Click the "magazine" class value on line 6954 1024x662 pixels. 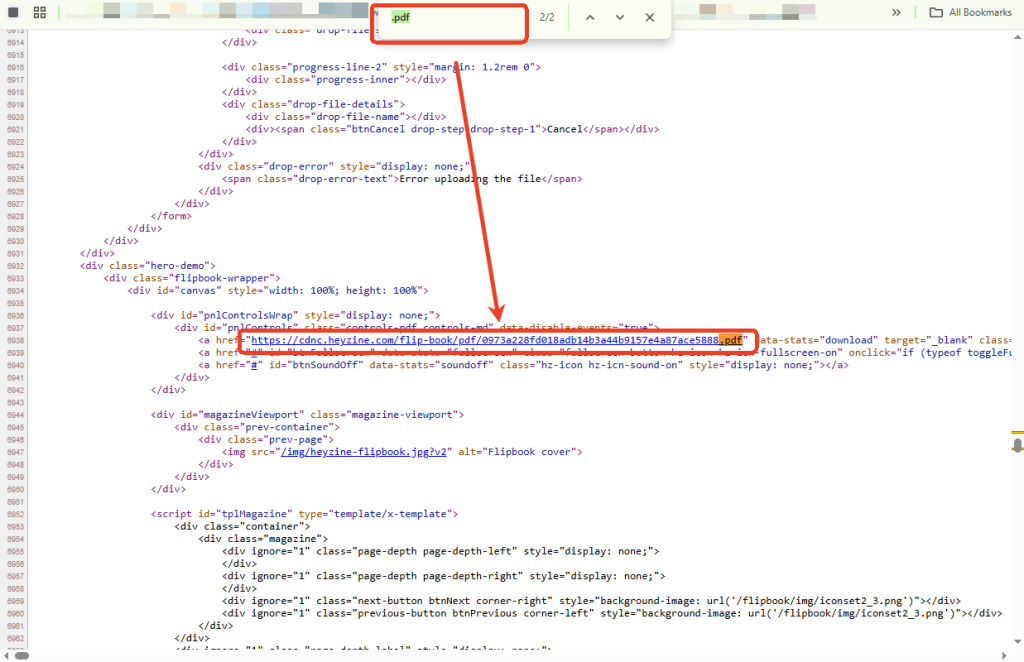295,539
